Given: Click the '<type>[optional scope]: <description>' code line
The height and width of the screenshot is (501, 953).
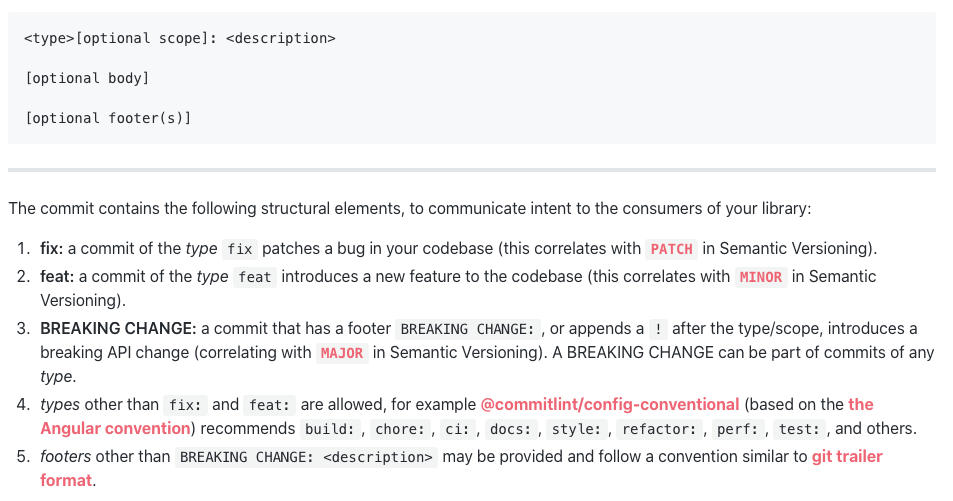Looking at the screenshot, I should 180,38.
